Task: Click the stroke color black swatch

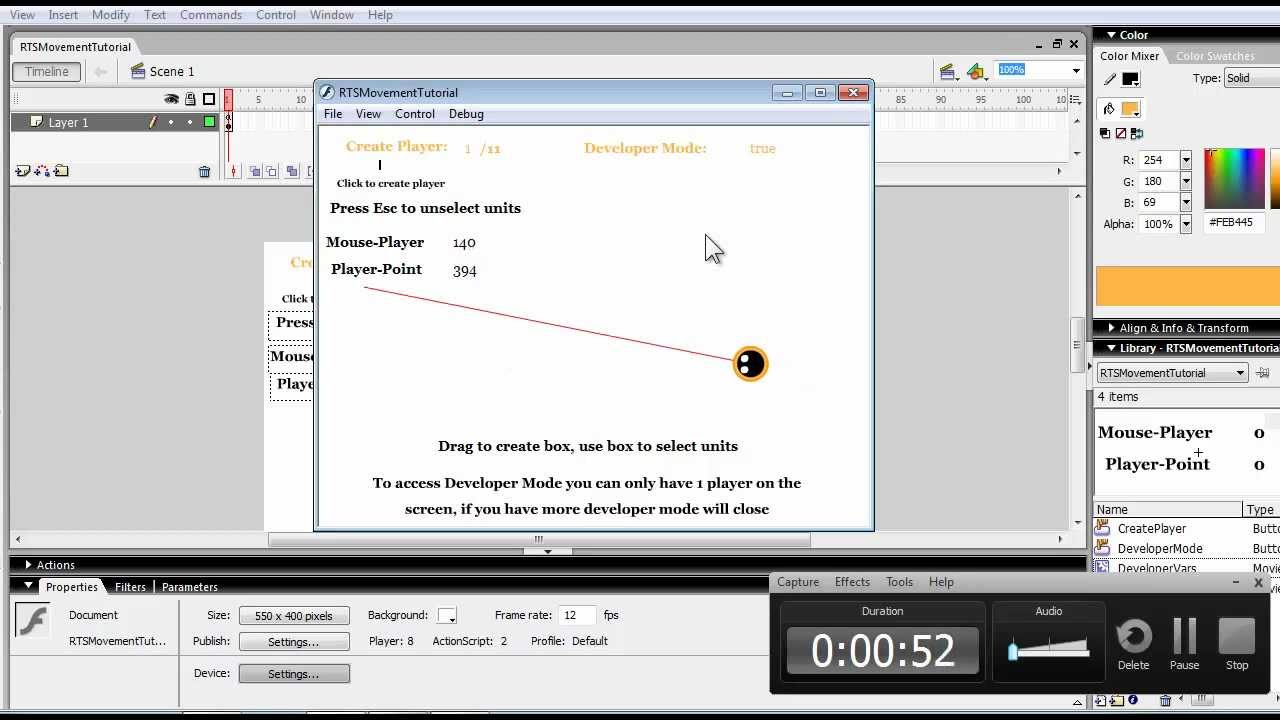Action: (1130, 79)
